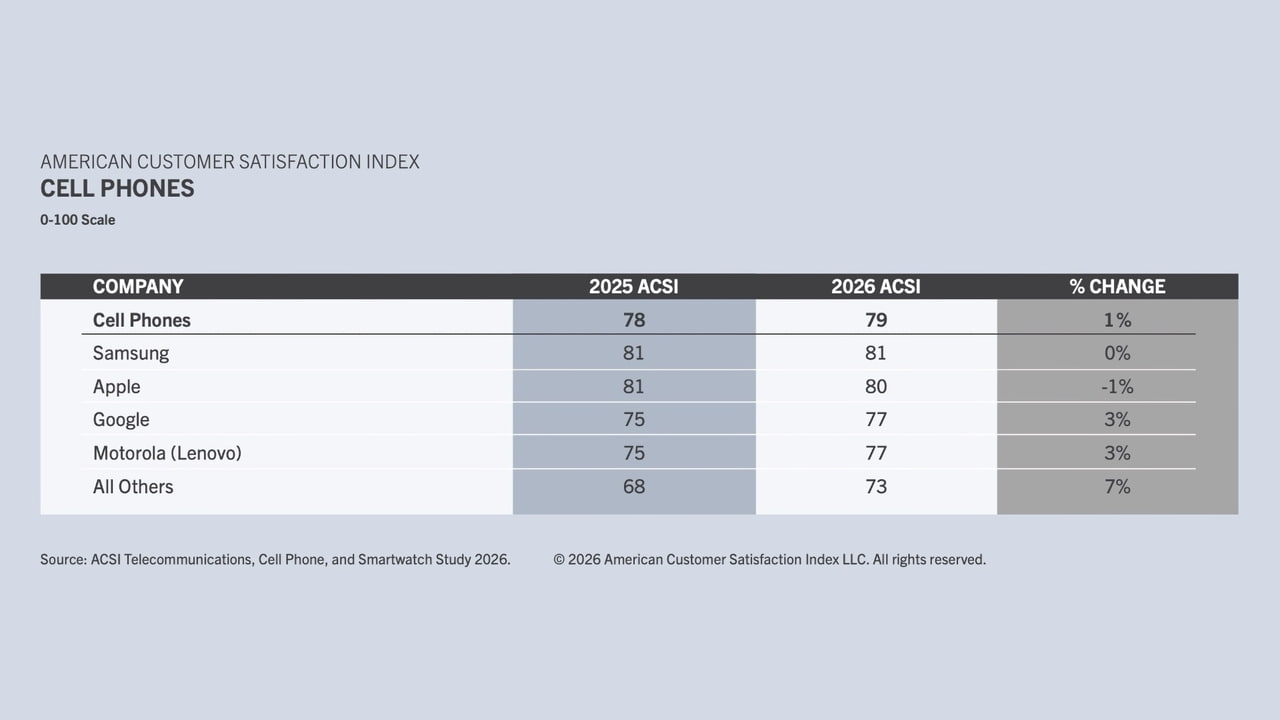The height and width of the screenshot is (720, 1280).
Task: Click the 2025 ACSI column header
Action: [633, 287]
